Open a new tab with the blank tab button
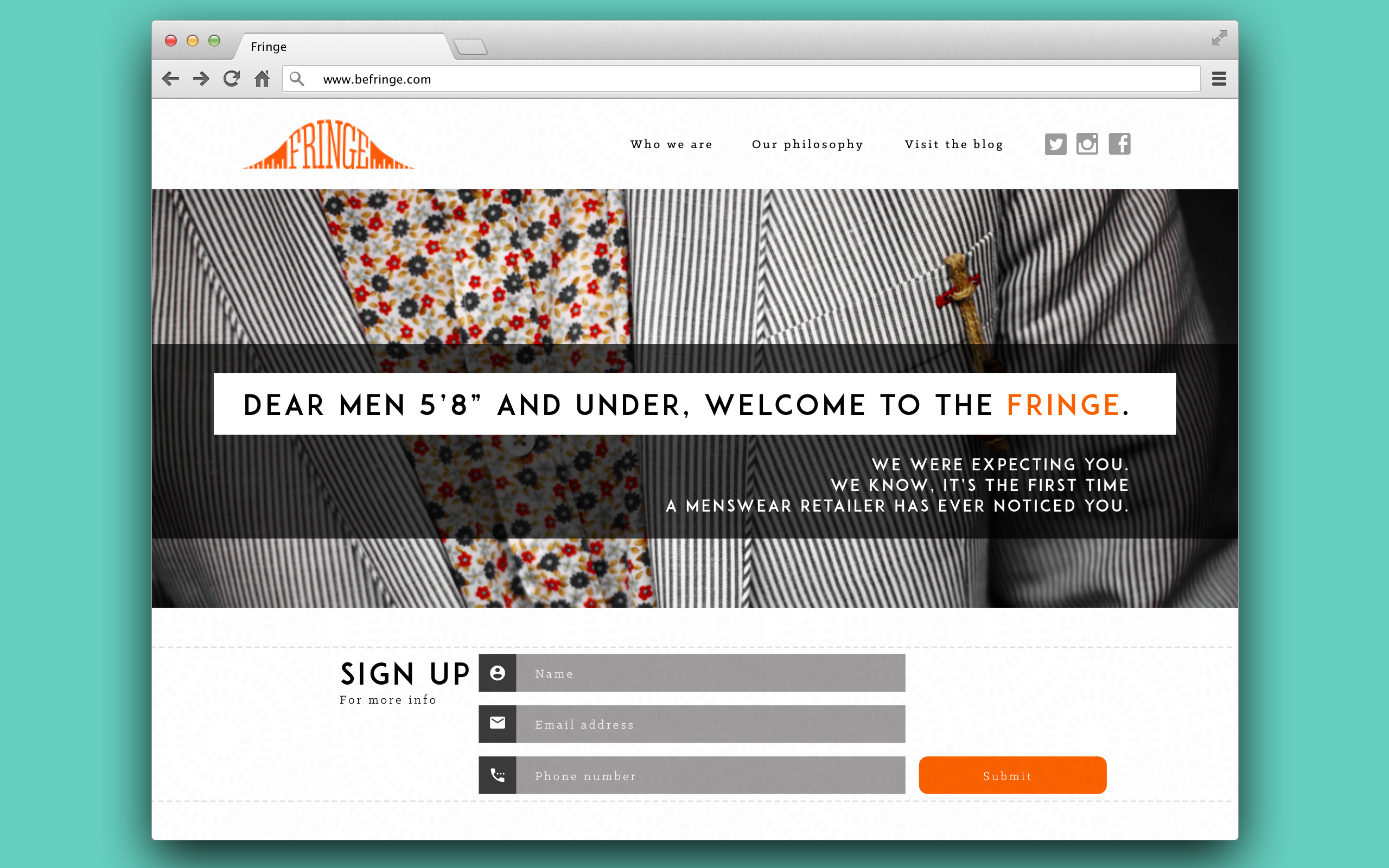 pos(470,47)
